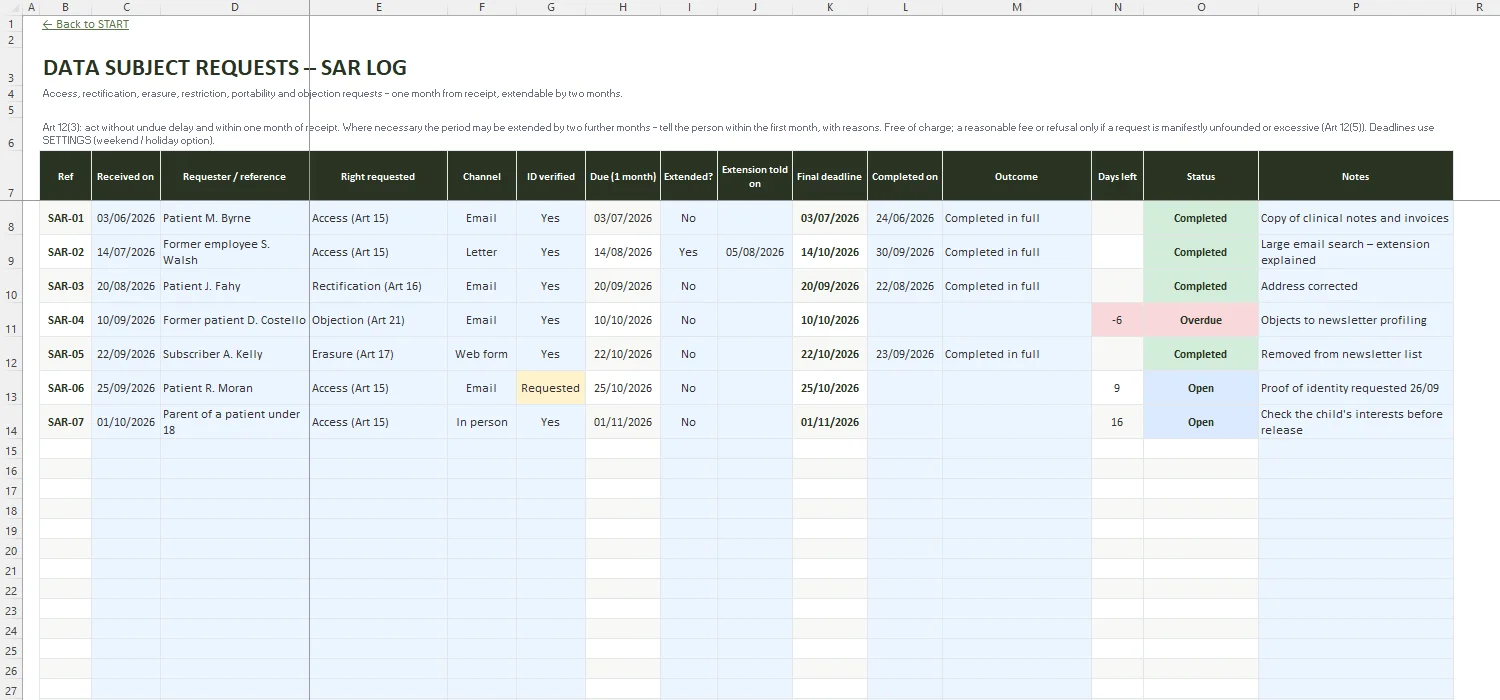Click extension told on date 05/08/2026
The image size is (1500, 700).
click(755, 252)
